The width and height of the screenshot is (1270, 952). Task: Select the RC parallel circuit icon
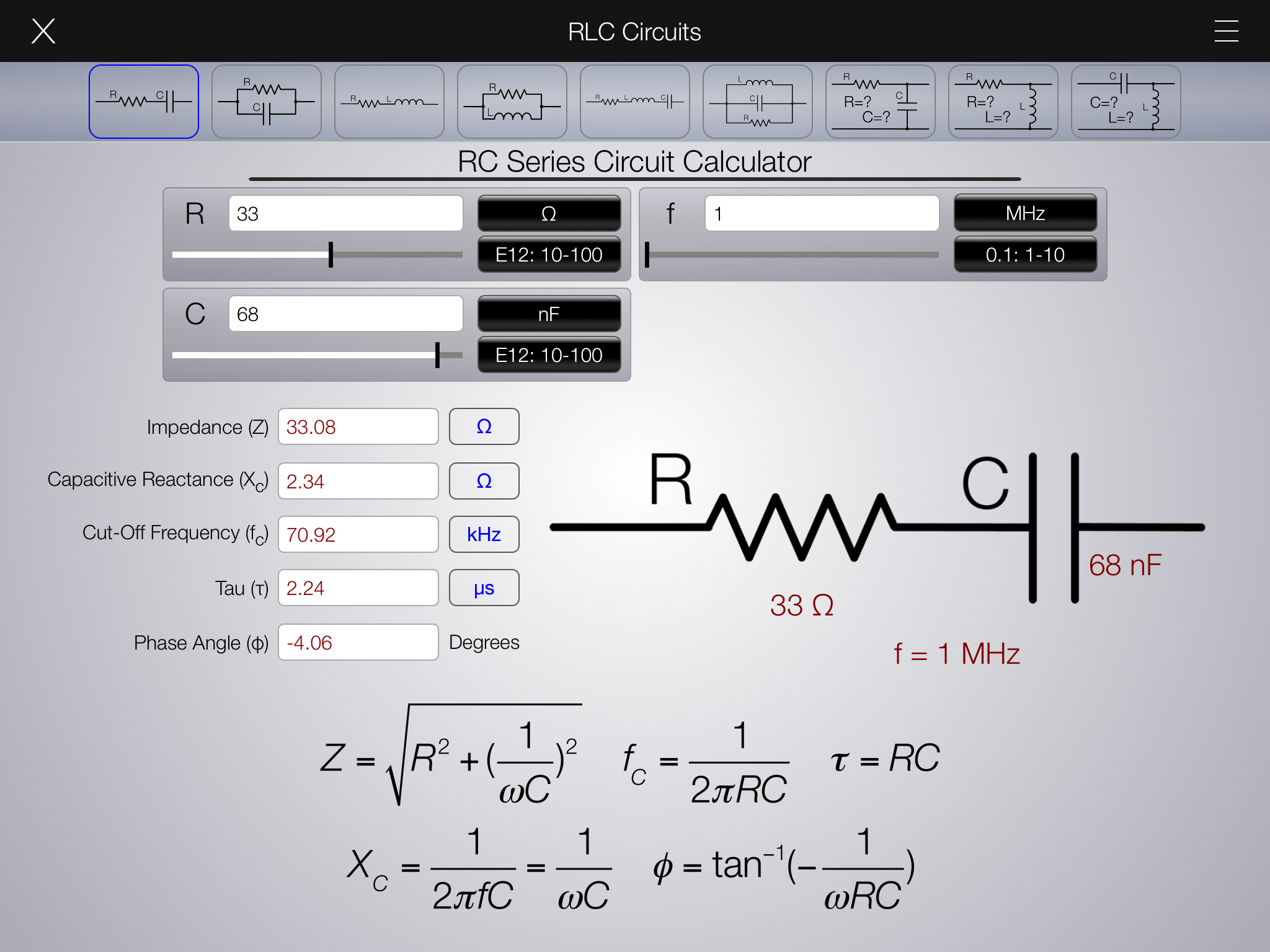[x=266, y=101]
